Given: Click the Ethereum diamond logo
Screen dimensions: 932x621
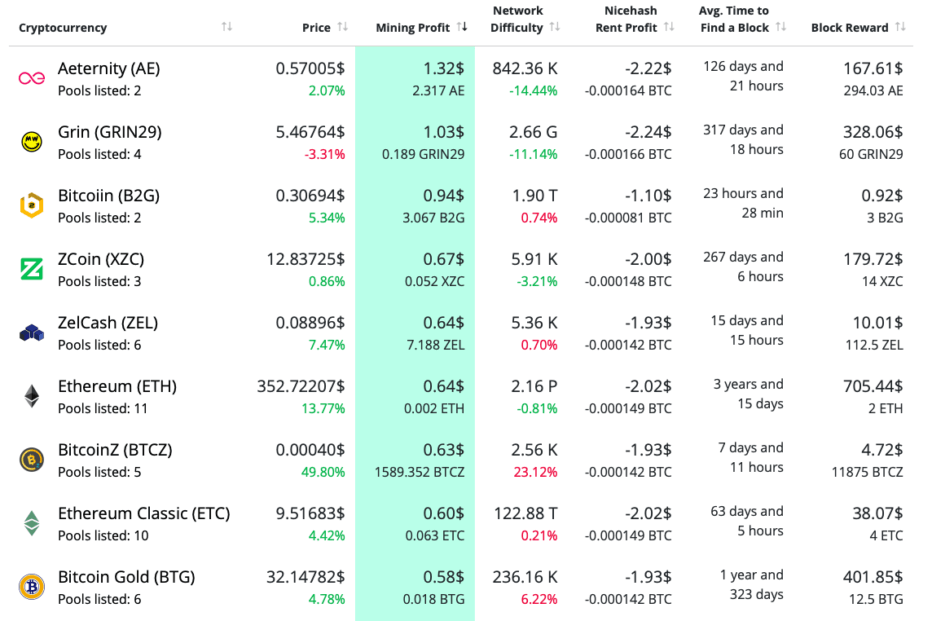Looking at the screenshot, I should (32, 396).
